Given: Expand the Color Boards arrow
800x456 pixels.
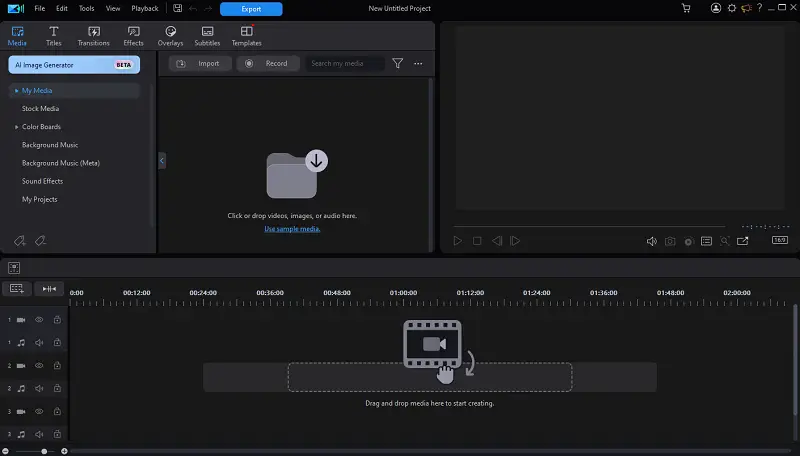Looking at the screenshot, I should (x=16, y=127).
